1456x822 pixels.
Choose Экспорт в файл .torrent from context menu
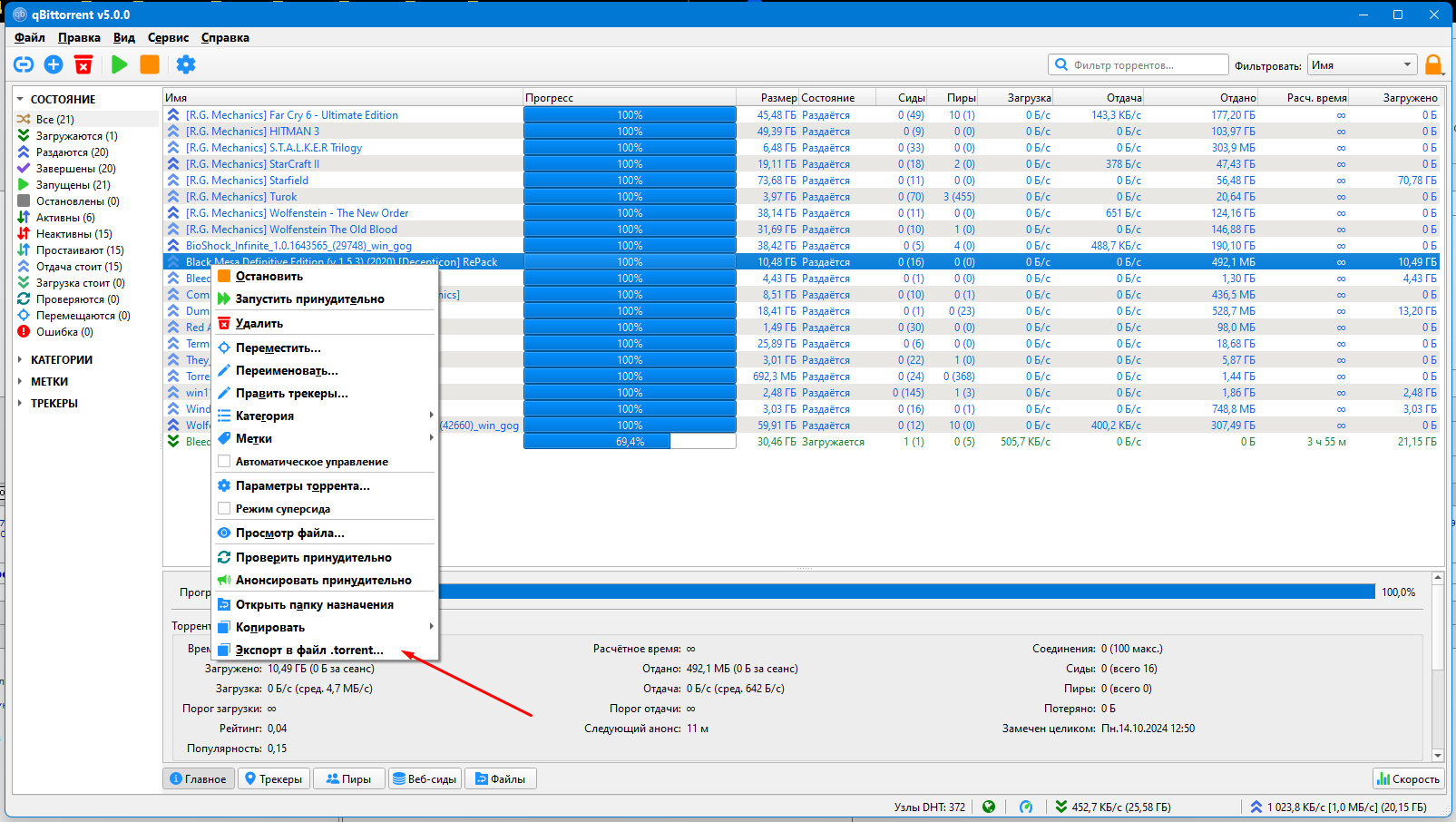[309, 651]
